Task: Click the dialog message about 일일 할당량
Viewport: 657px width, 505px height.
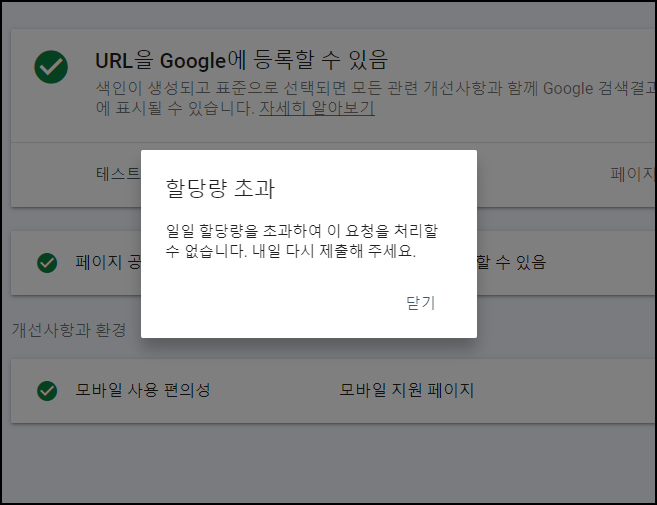Action: [x=302, y=241]
